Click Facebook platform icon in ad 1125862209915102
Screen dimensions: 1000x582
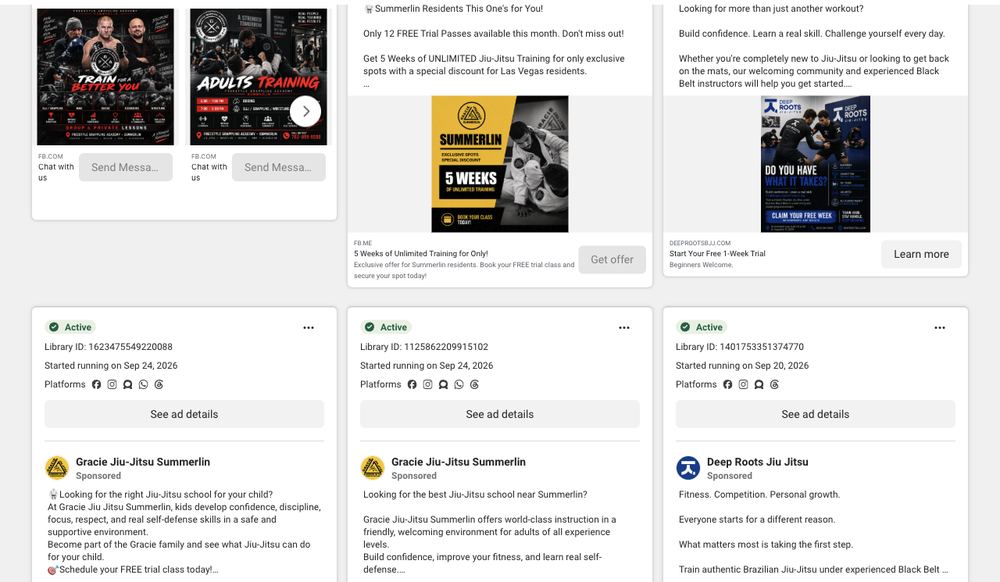coord(412,384)
